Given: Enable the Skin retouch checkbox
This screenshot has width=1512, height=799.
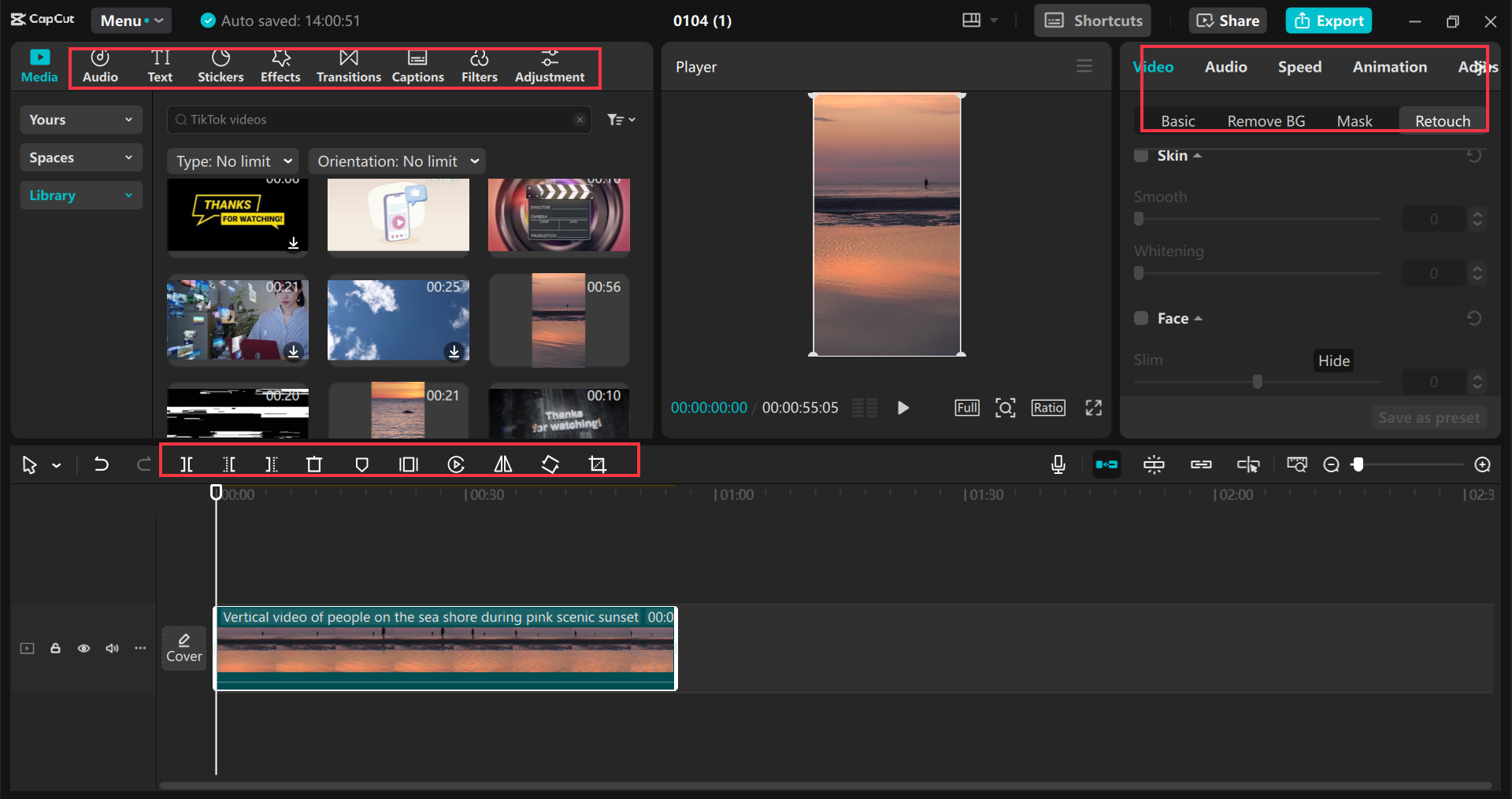Looking at the screenshot, I should coord(1140,155).
